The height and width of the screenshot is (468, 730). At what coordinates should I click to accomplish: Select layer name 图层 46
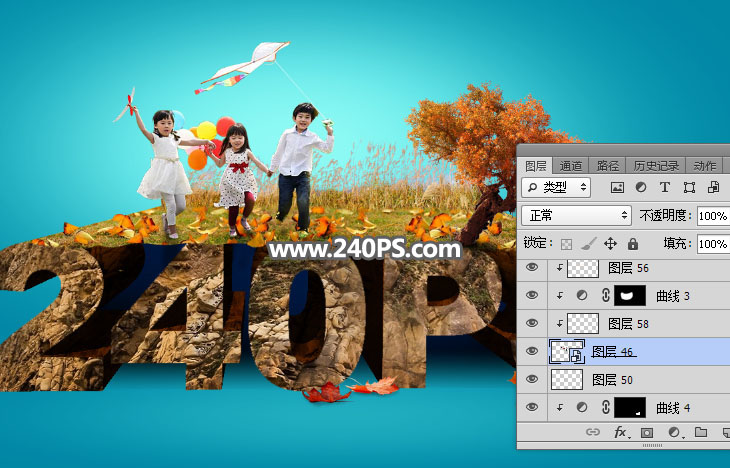click(612, 352)
